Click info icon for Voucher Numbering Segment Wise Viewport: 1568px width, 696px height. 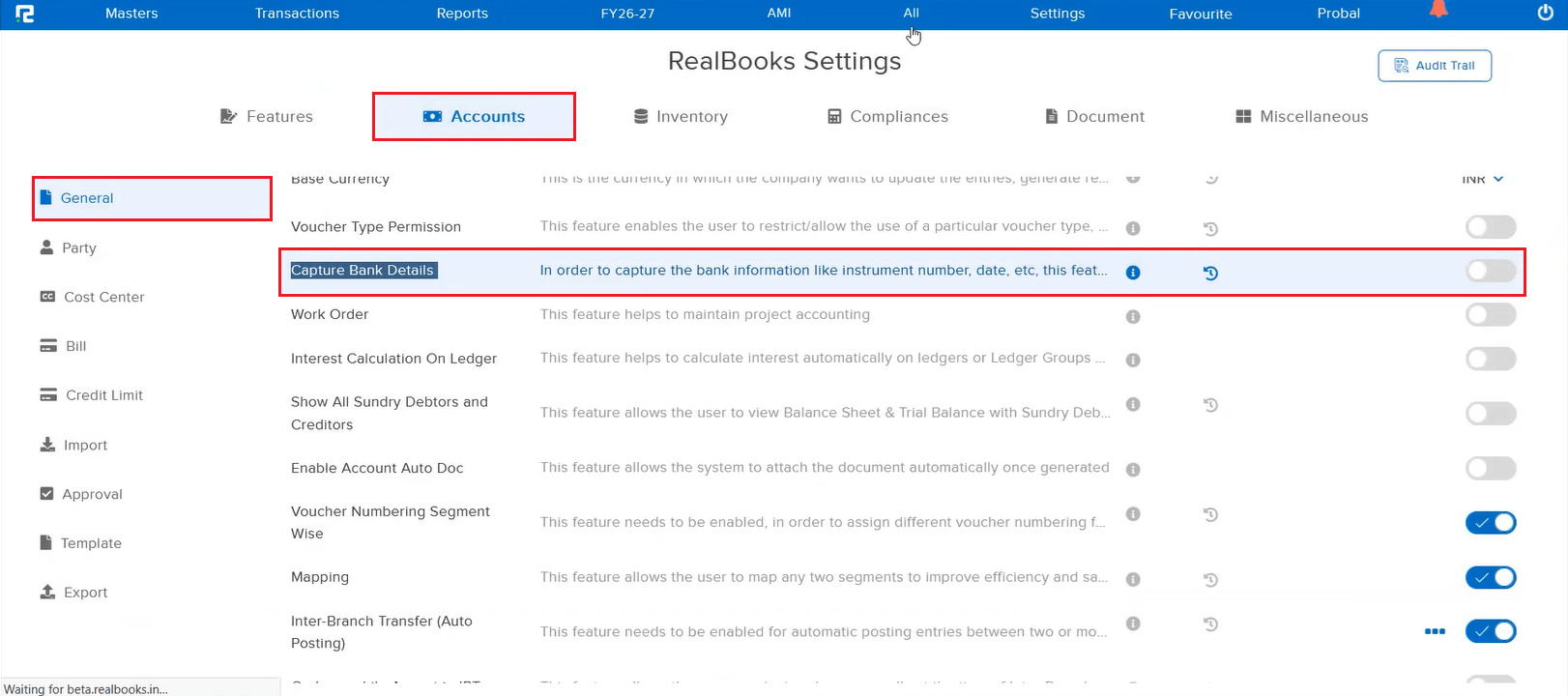1133,514
